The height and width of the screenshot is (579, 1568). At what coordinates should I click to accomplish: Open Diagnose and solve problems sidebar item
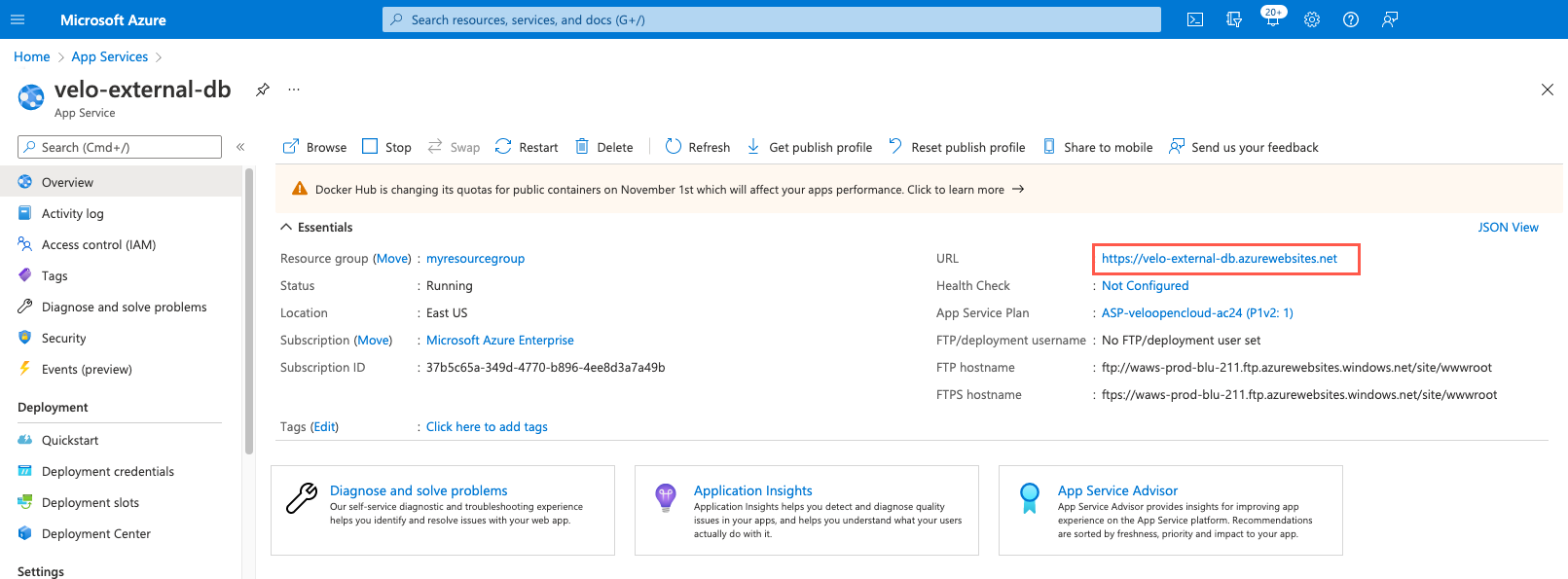pos(121,307)
